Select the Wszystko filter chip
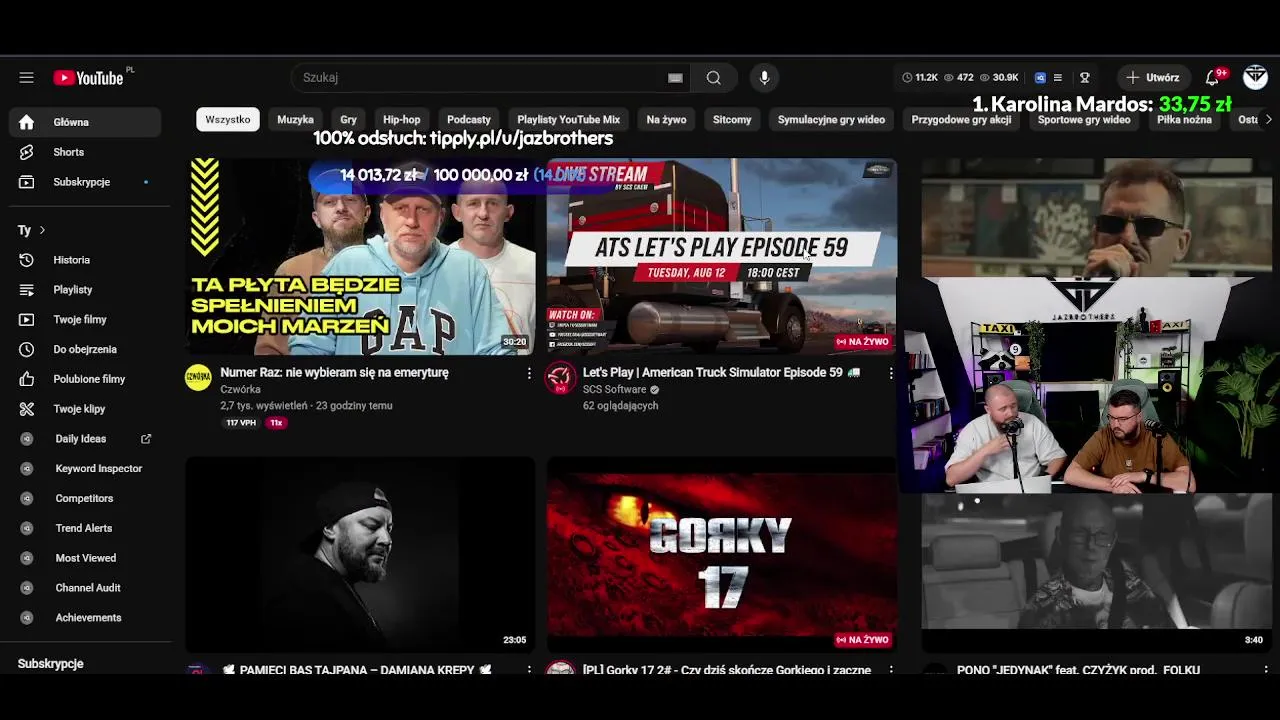1280x720 pixels. [x=228, y=119]
